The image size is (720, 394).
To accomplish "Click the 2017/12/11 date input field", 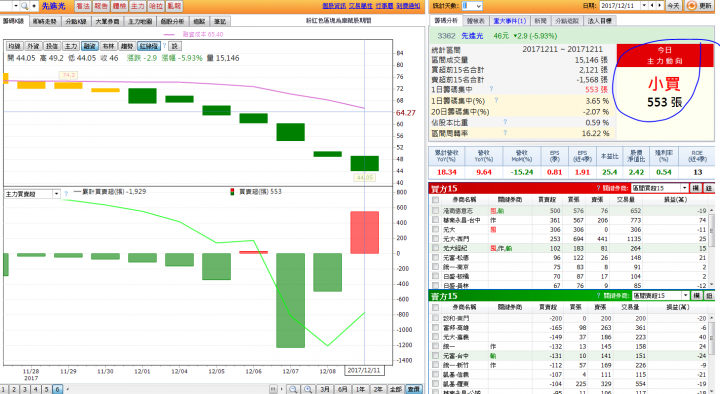I will click(619, 6).
